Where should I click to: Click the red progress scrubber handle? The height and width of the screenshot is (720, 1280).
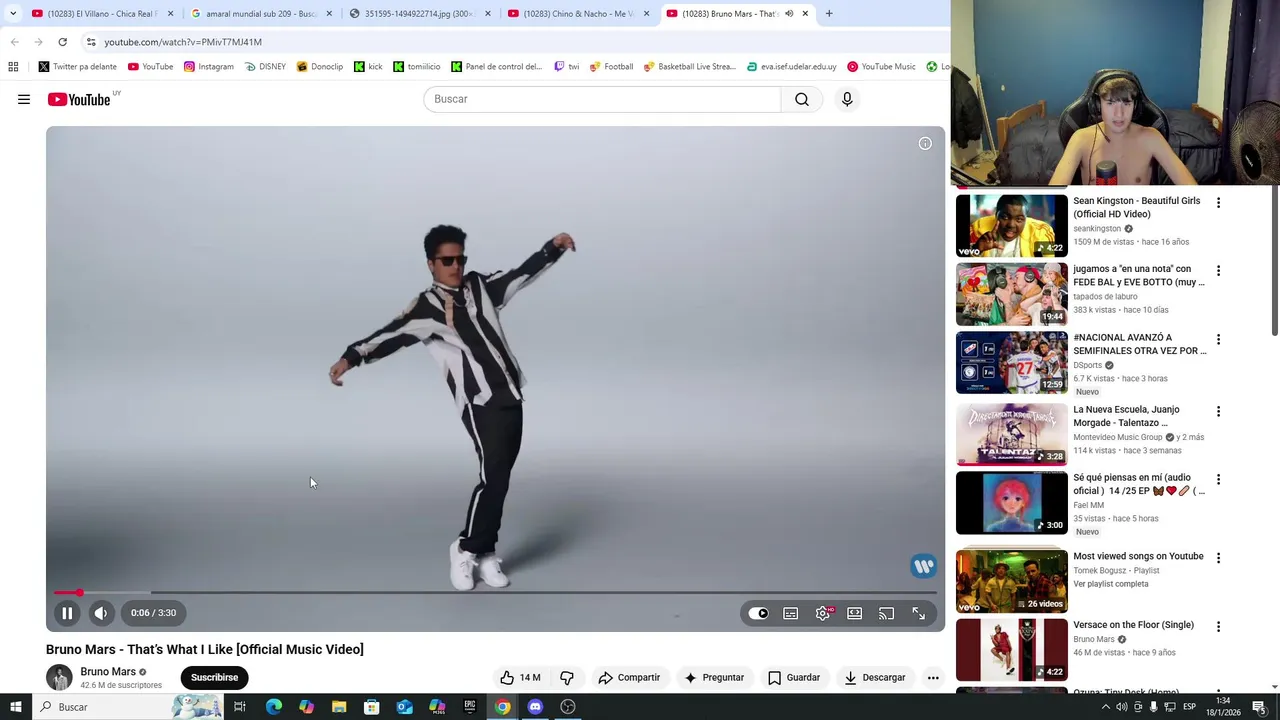click(x=79, y=593)
